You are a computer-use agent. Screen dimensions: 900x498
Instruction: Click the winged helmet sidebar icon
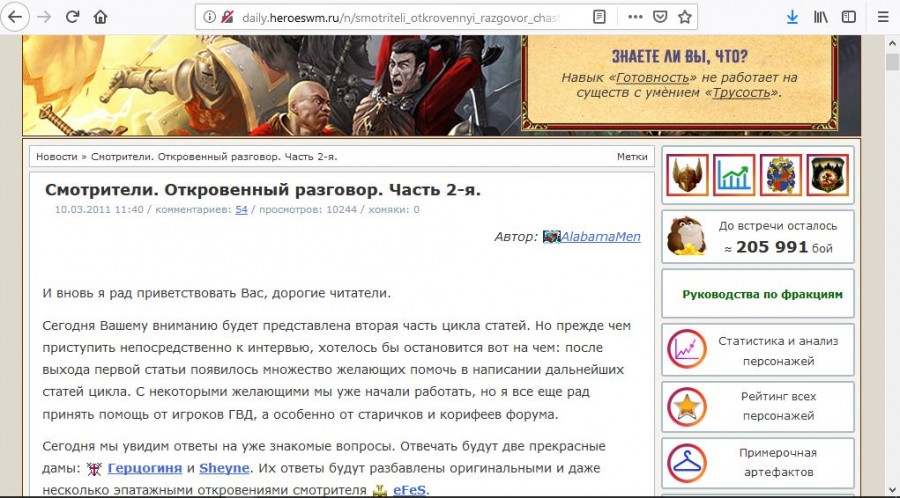tap(687, 175)
